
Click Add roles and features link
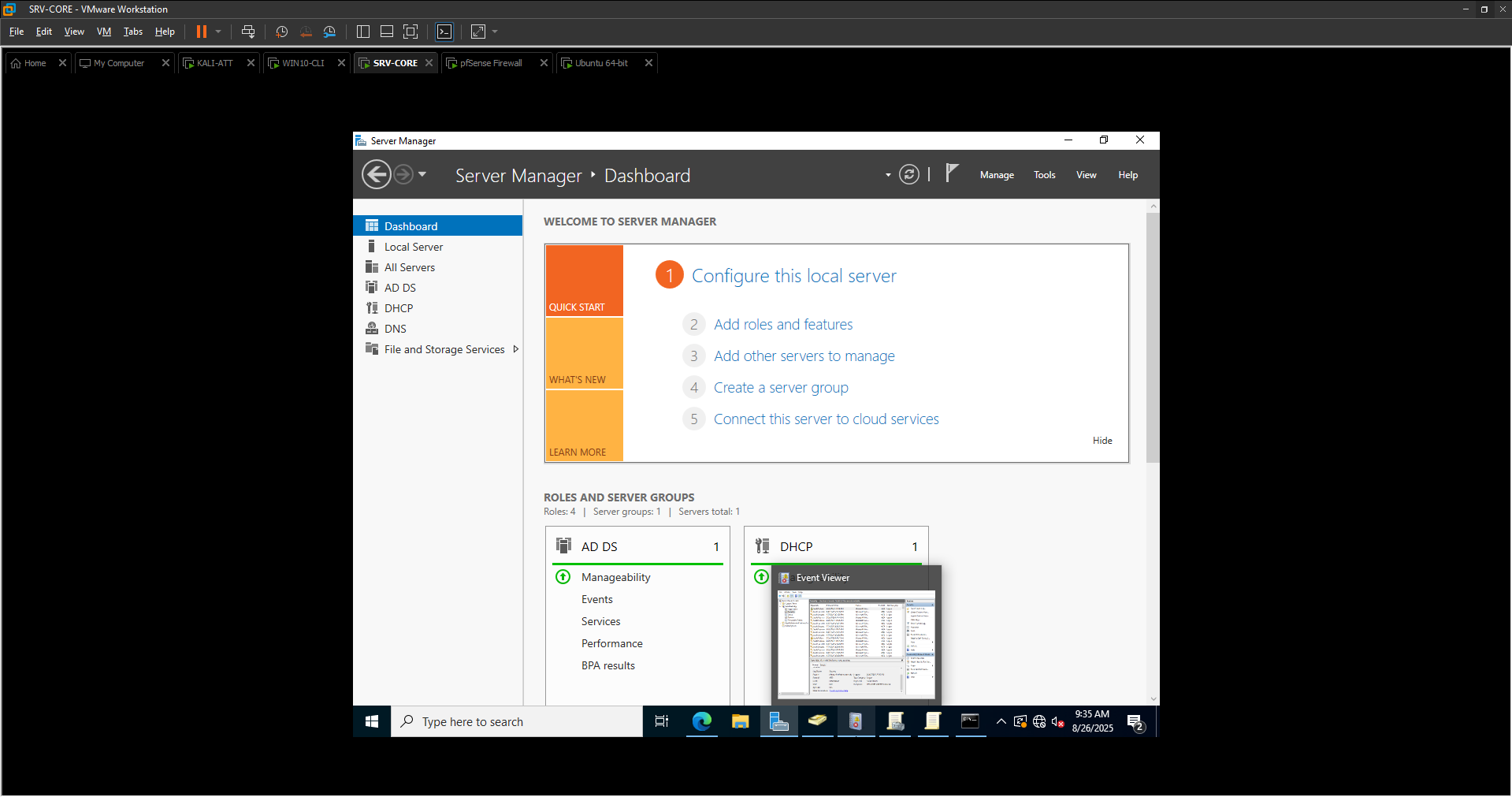coord(783,325)
